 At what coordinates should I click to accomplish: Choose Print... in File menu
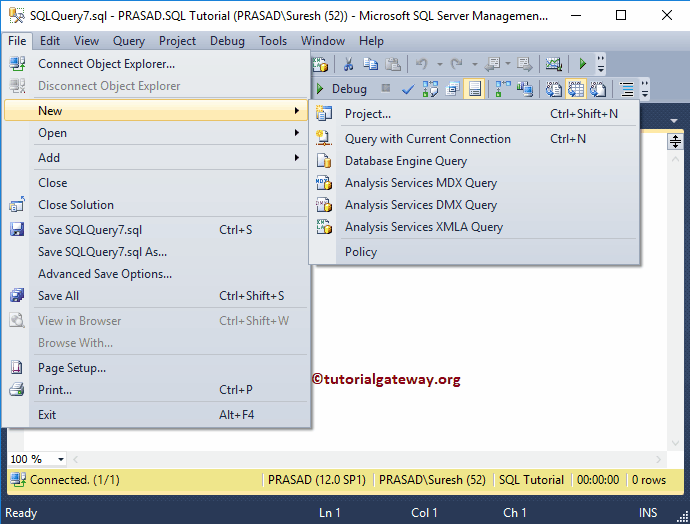[156, 390]
